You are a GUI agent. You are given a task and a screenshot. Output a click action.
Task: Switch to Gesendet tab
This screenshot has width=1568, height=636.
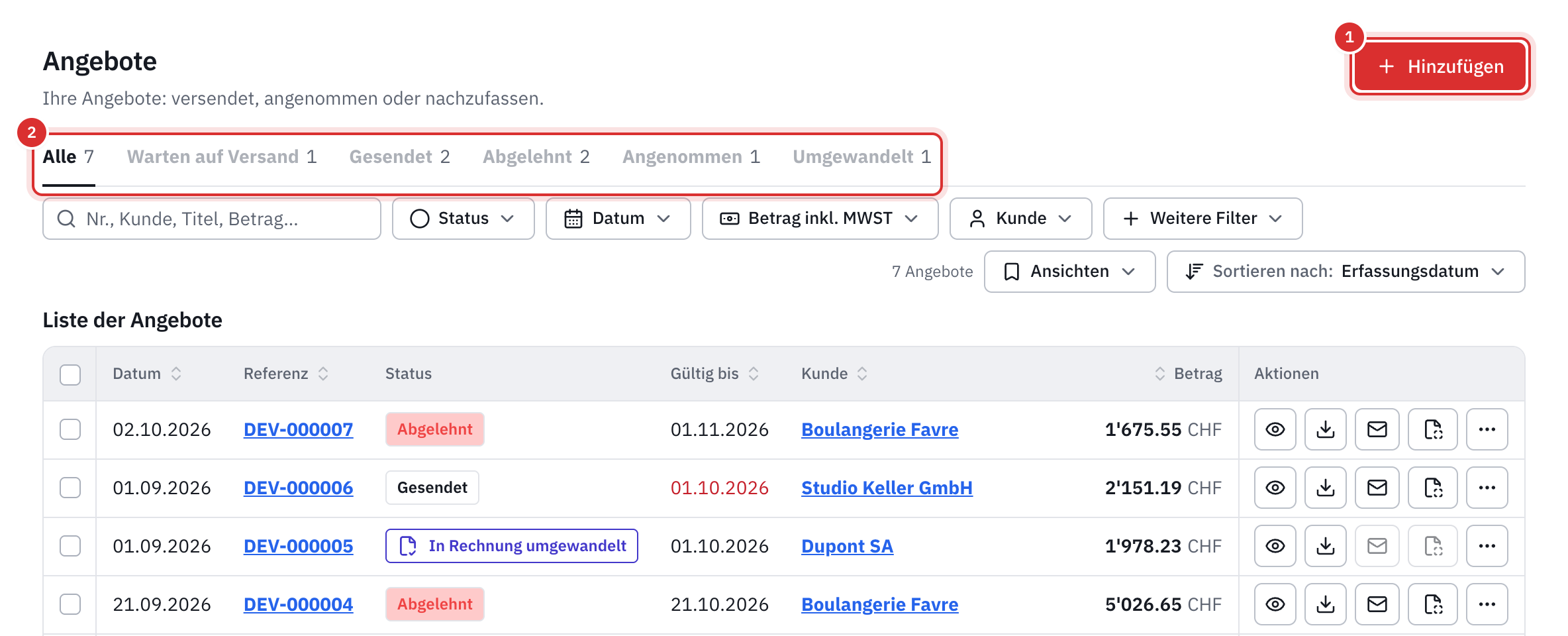click(x=399, y=157)
